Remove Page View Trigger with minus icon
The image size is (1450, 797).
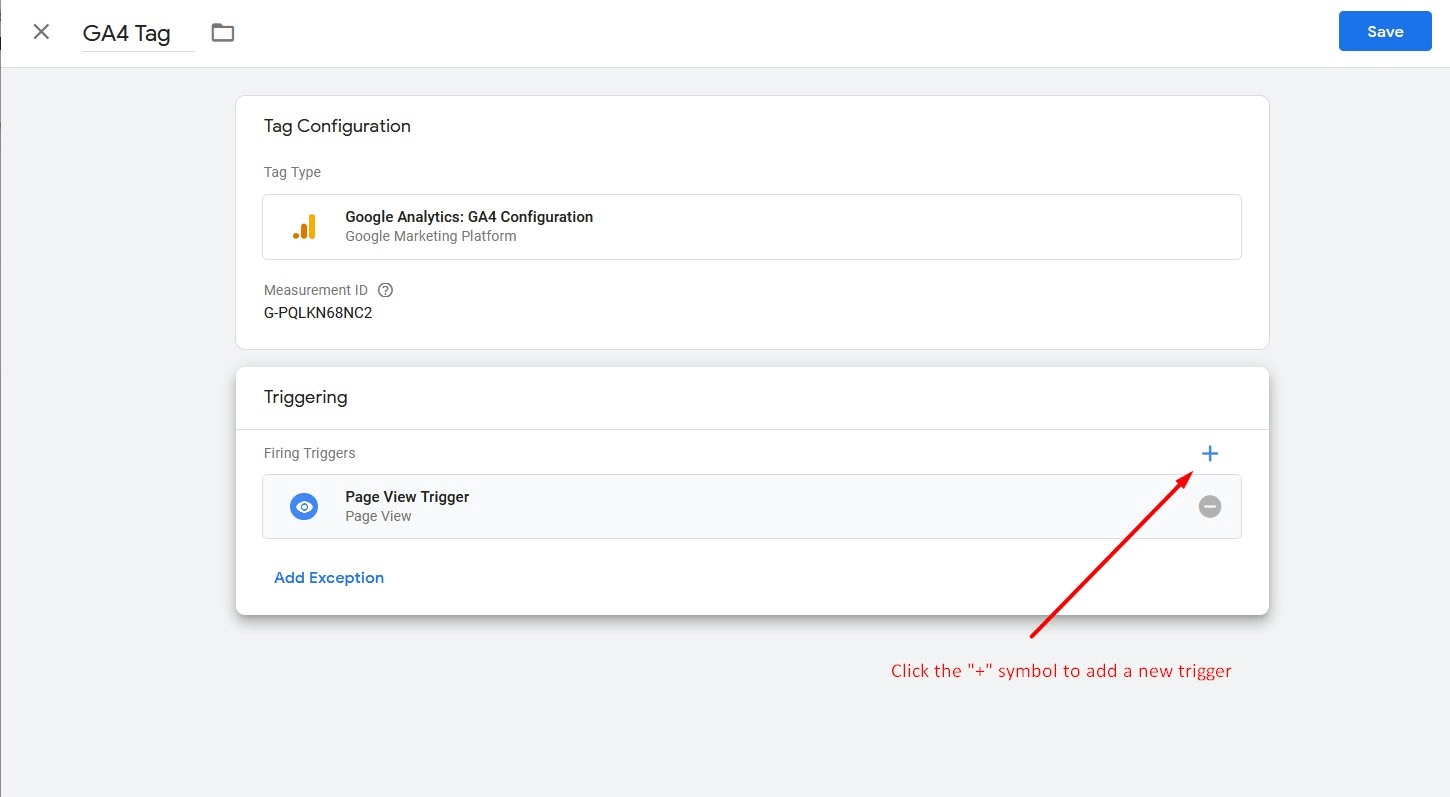pos(1210,507)
